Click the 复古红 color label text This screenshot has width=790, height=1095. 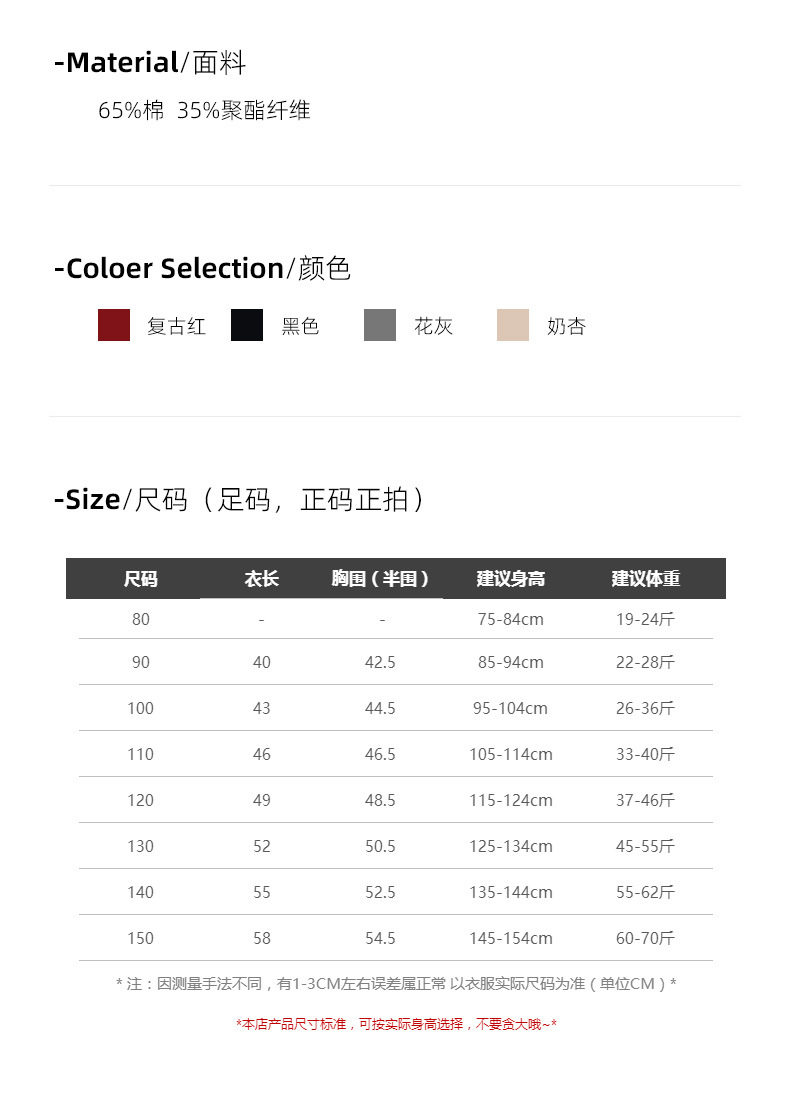click(176, 326)
